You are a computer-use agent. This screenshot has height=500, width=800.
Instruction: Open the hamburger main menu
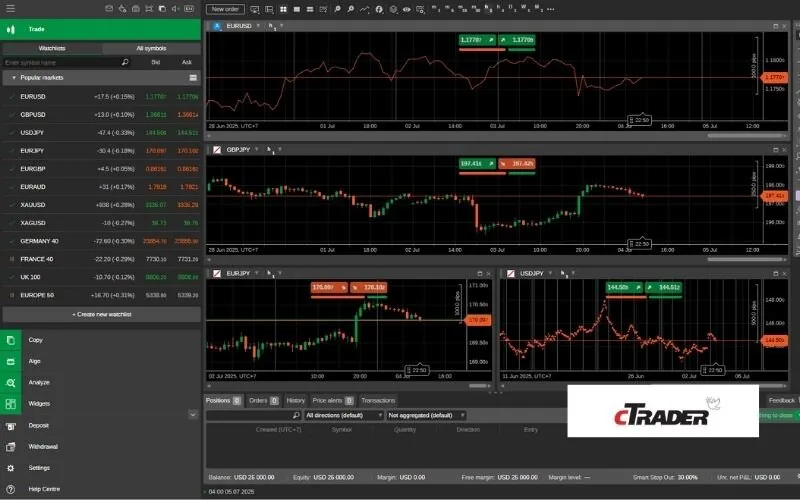(10, 9)
